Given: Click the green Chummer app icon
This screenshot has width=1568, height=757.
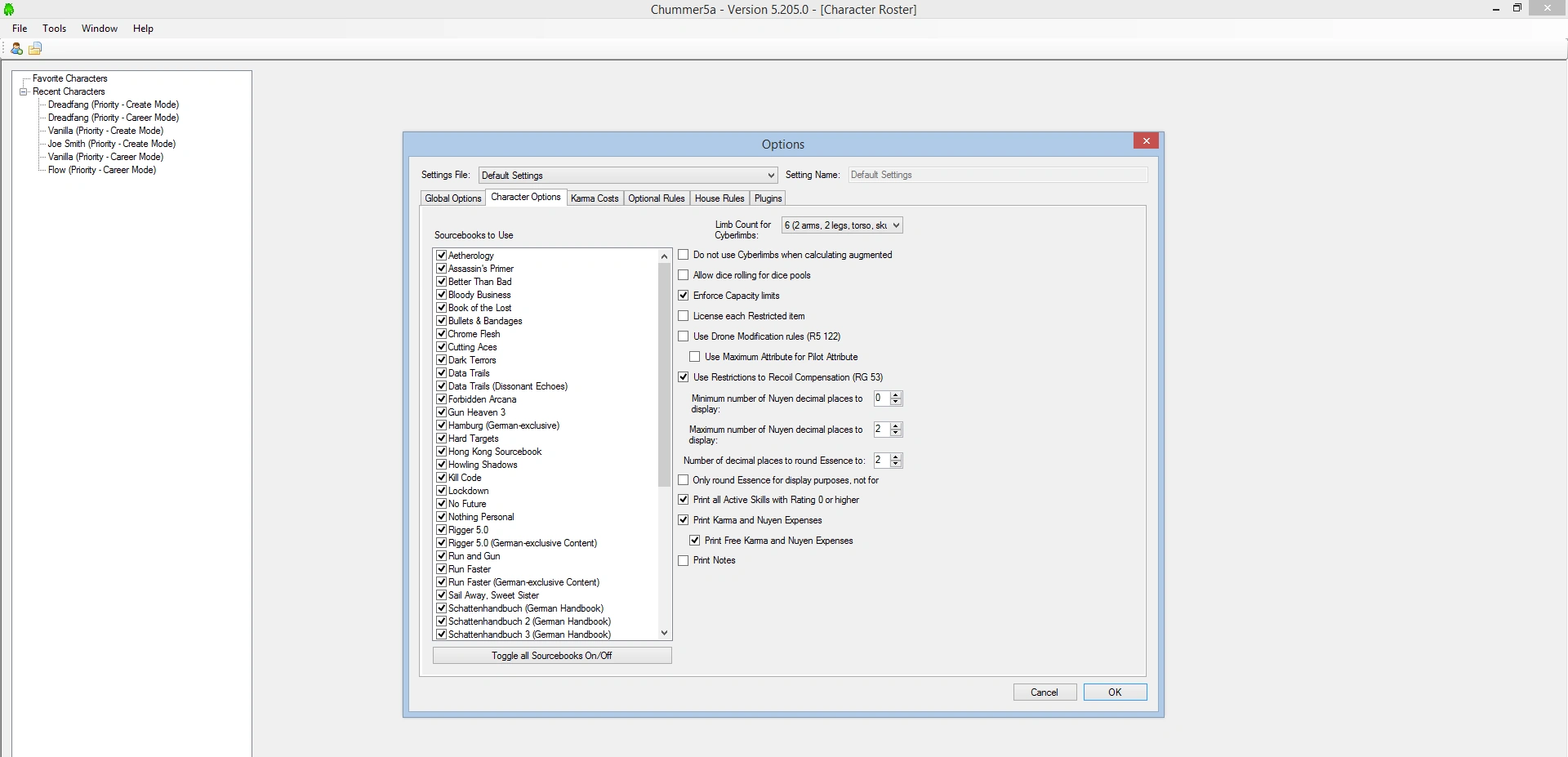Looking at the screenshot, I should coord(9,10).
